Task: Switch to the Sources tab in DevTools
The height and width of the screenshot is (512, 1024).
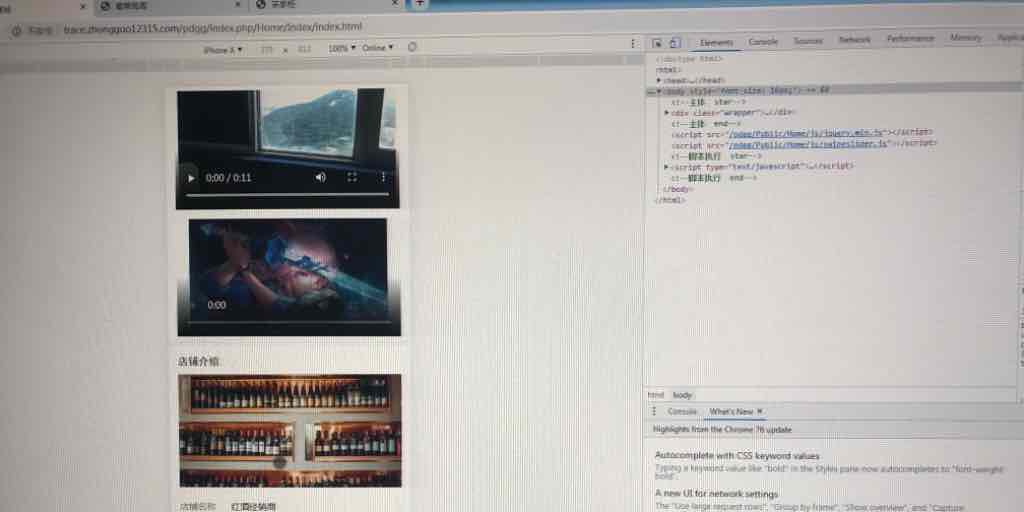Action: (x=808, y=41)
